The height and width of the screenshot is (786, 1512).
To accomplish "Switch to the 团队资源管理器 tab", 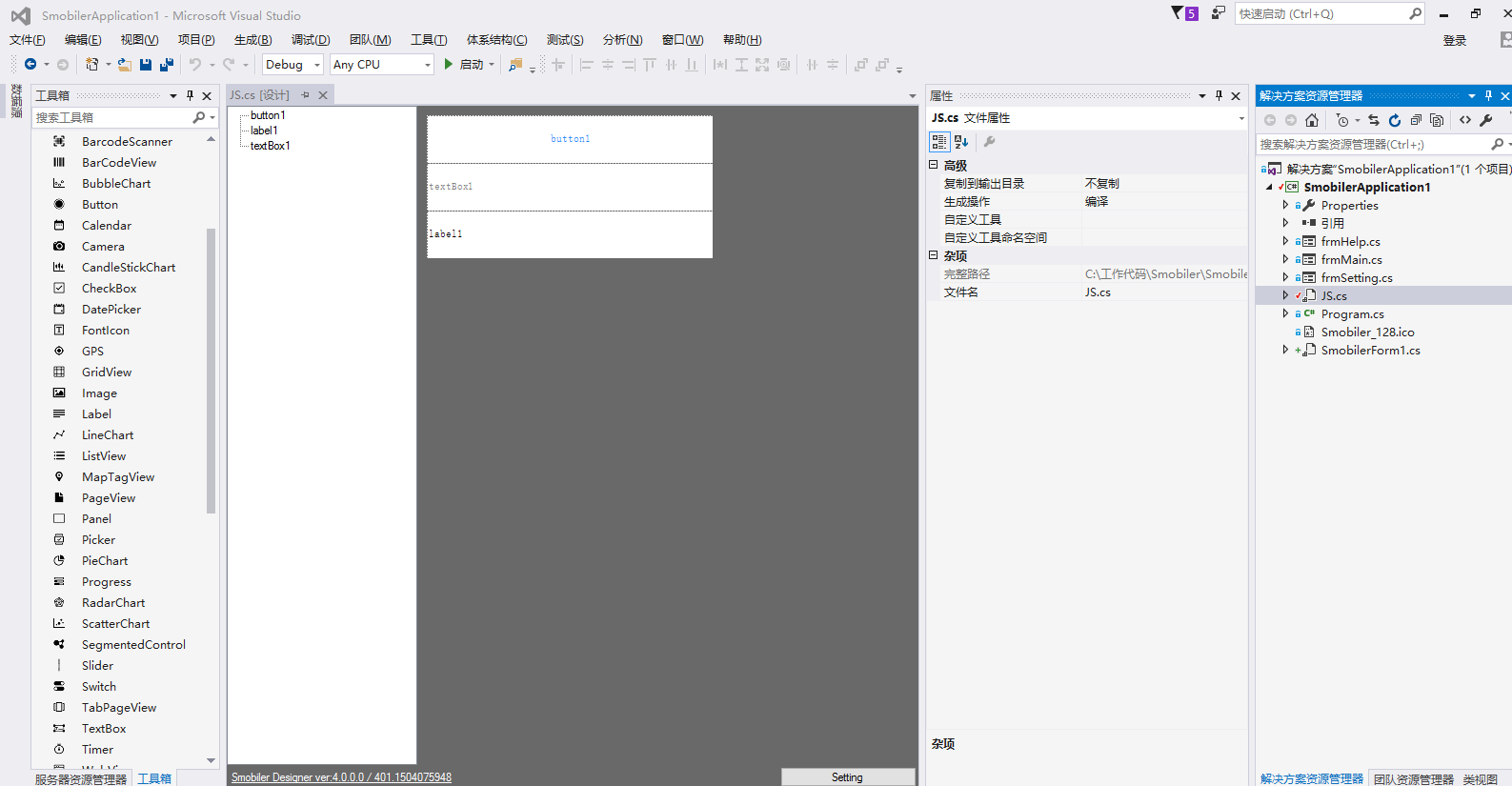I will tap(1414, 779).
